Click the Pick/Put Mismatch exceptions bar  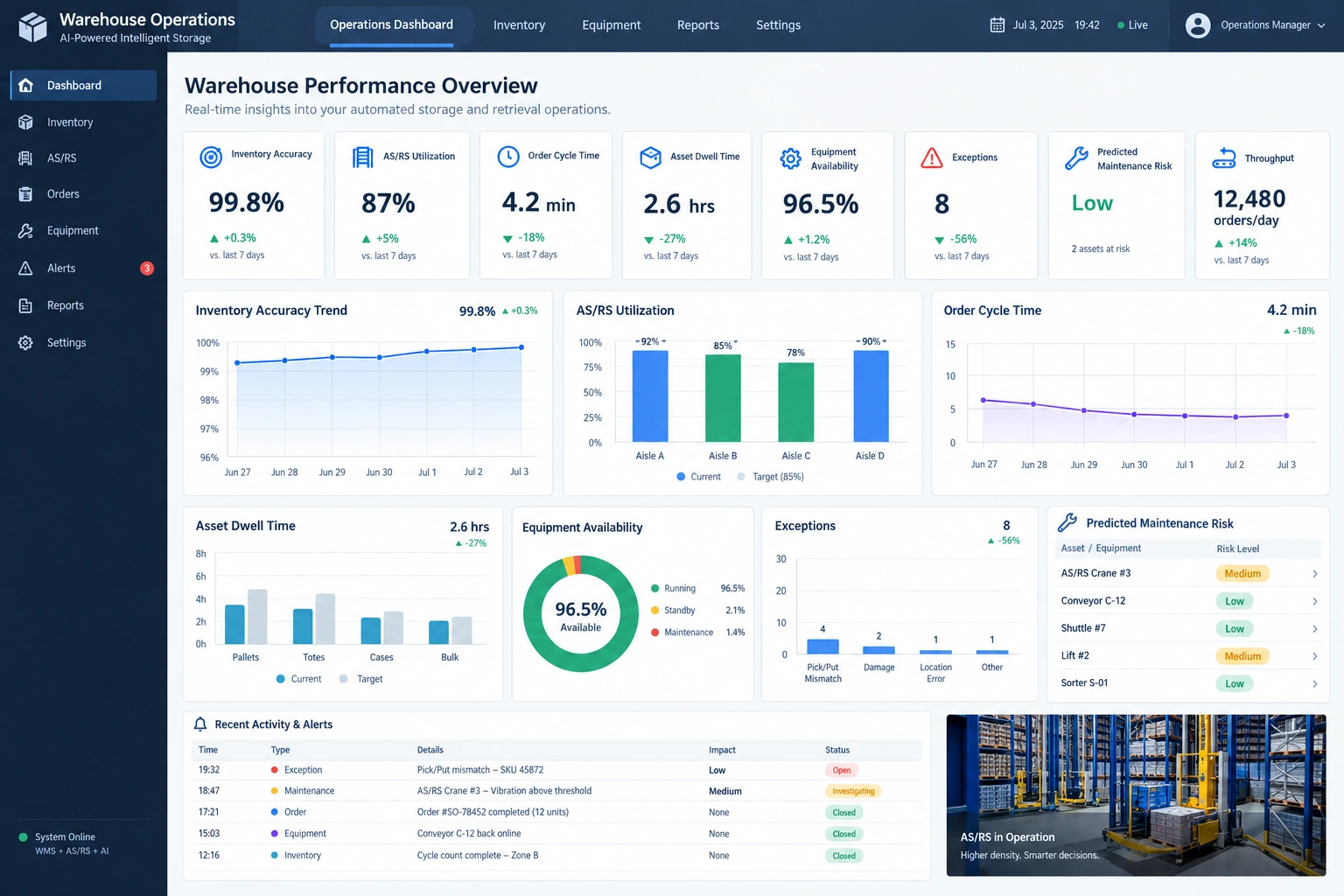click(x=822, y=647)
